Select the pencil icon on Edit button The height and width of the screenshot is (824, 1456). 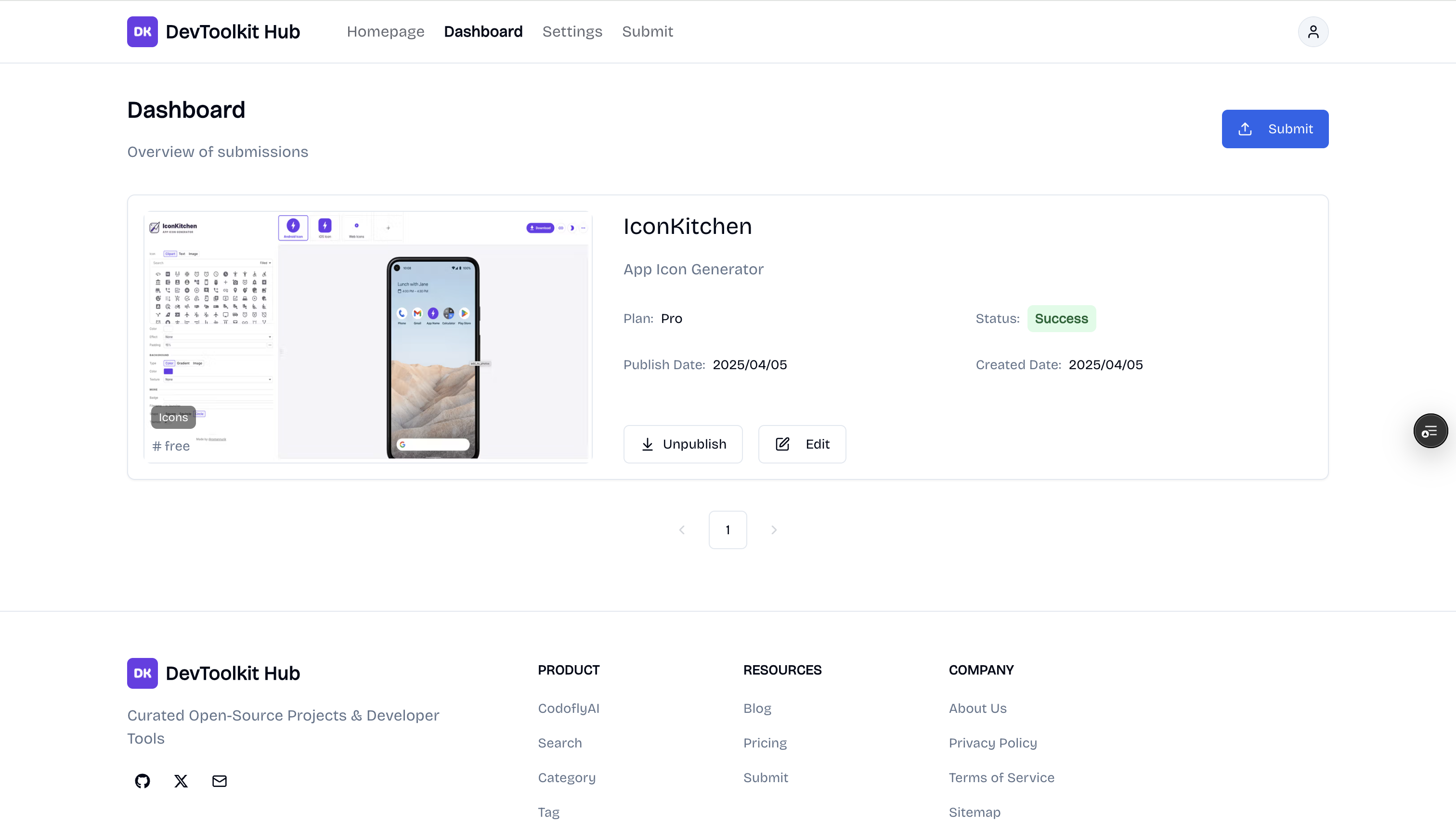(x=782, y=444)
